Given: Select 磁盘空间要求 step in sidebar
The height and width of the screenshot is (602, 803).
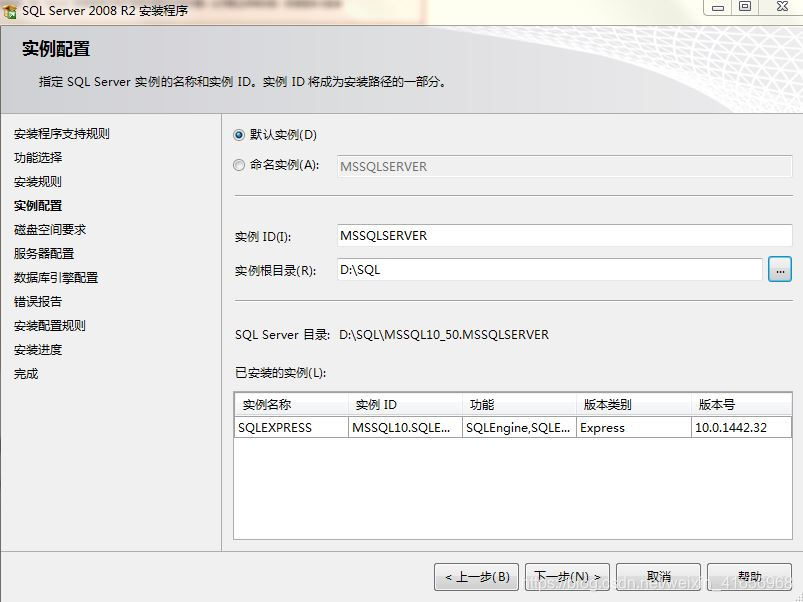Looking at the screenshot, I should coord(50,230).
